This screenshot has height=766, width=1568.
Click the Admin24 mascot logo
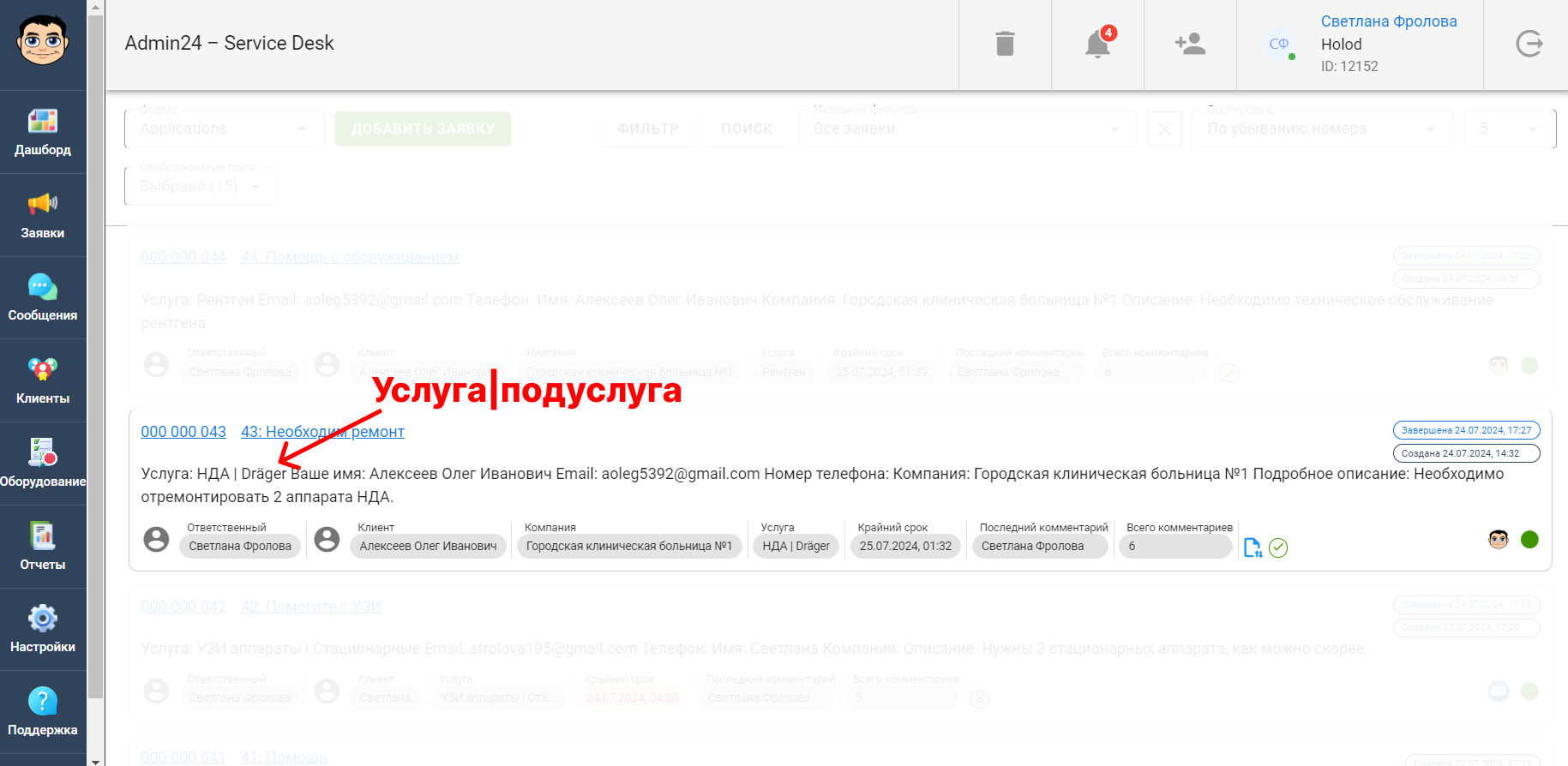[x=43, y=40]
